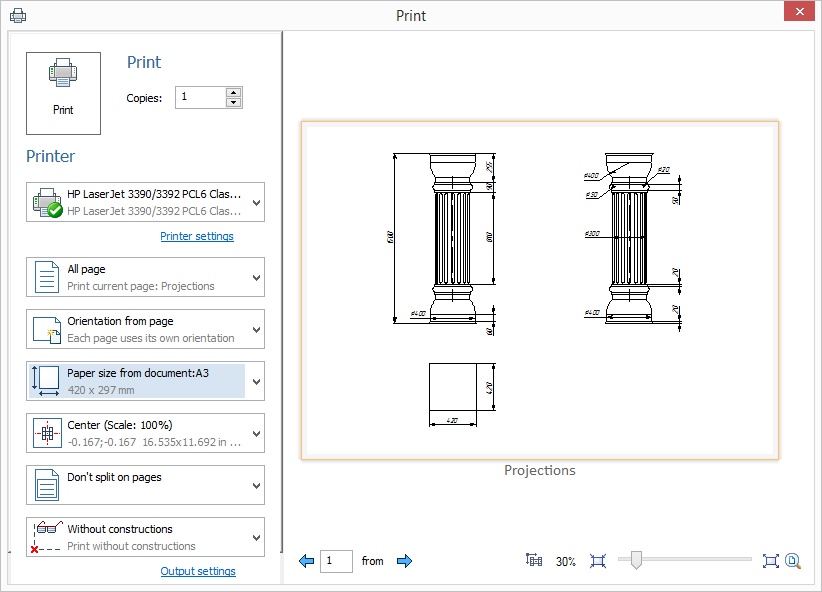Click the Projections caption under preview

click(539, 470)
